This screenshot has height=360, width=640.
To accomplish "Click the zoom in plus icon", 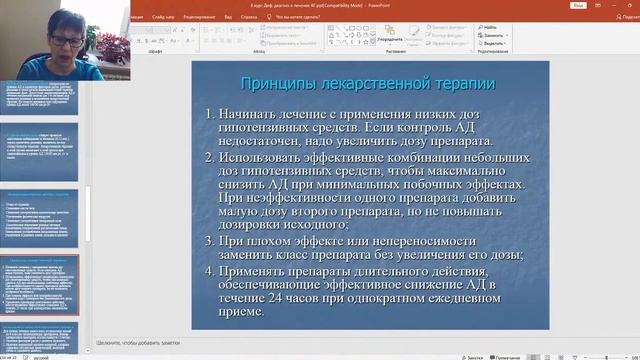I will 627,357.
